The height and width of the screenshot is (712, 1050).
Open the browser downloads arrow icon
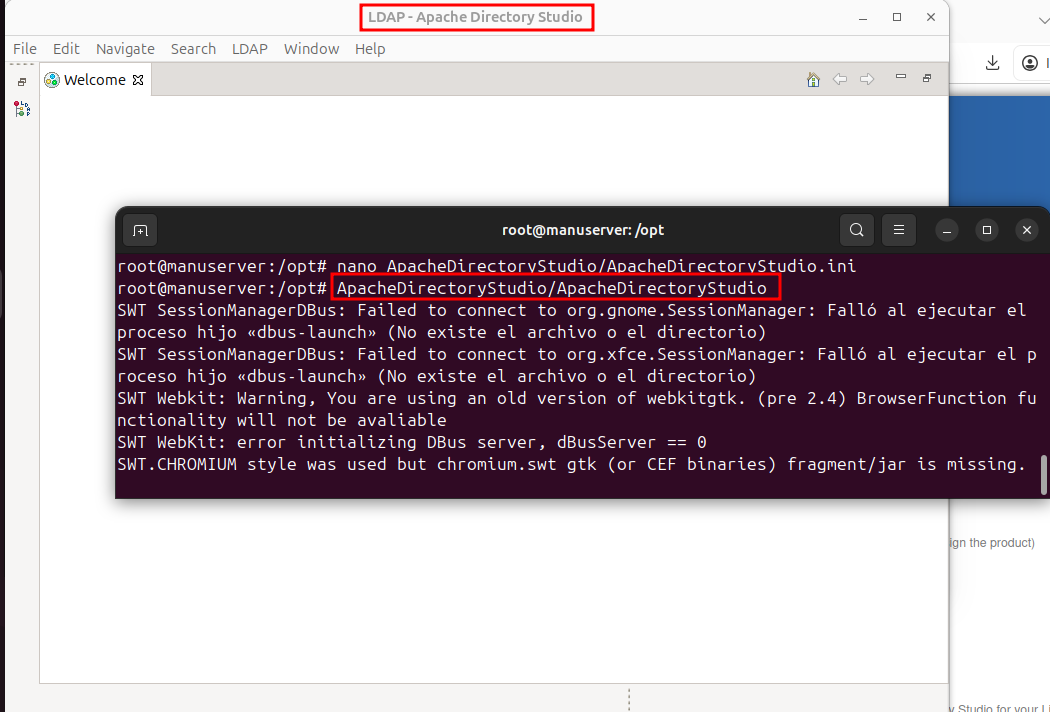pos(992,63)
